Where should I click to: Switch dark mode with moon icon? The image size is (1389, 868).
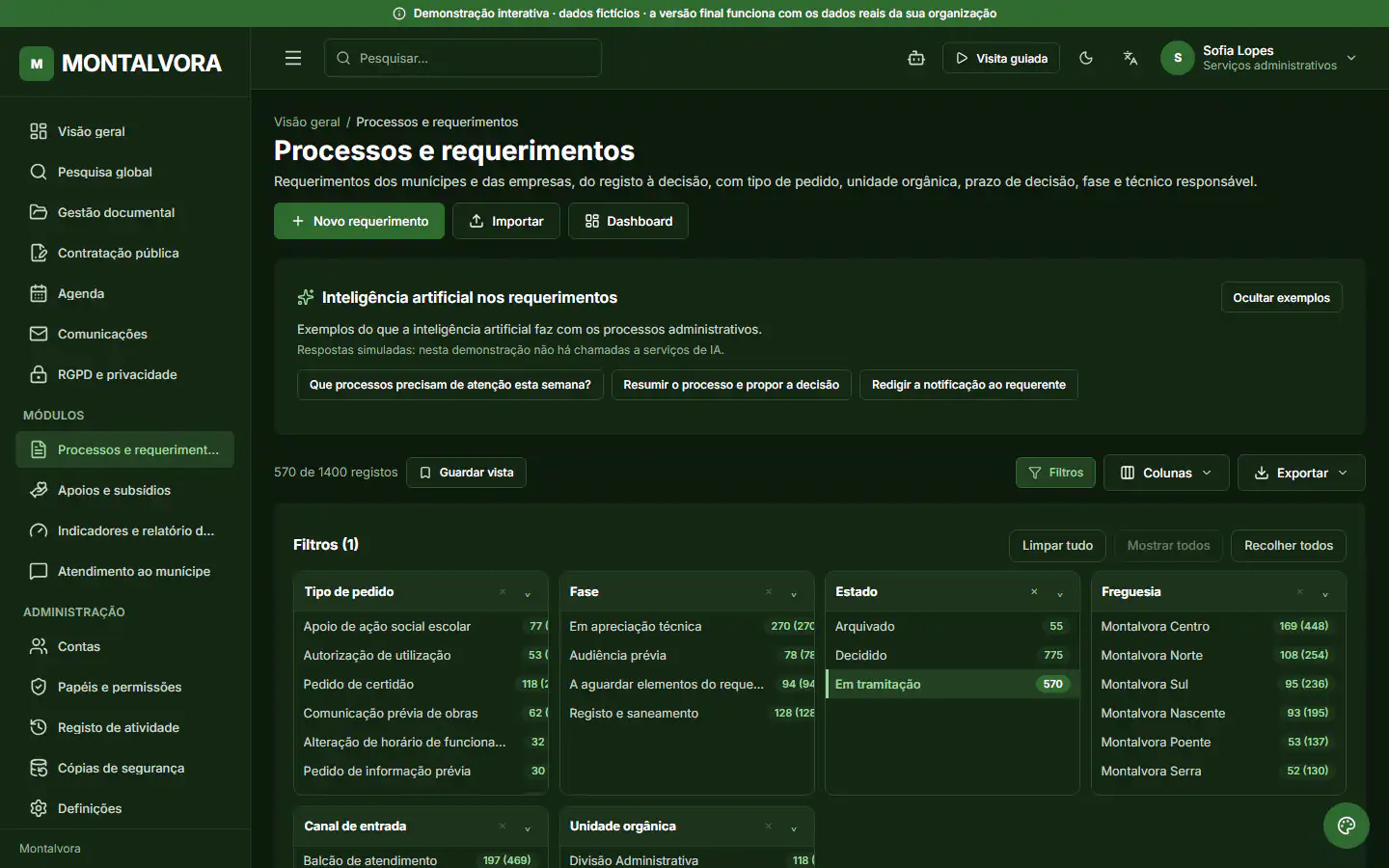[x=1086, y=58]
